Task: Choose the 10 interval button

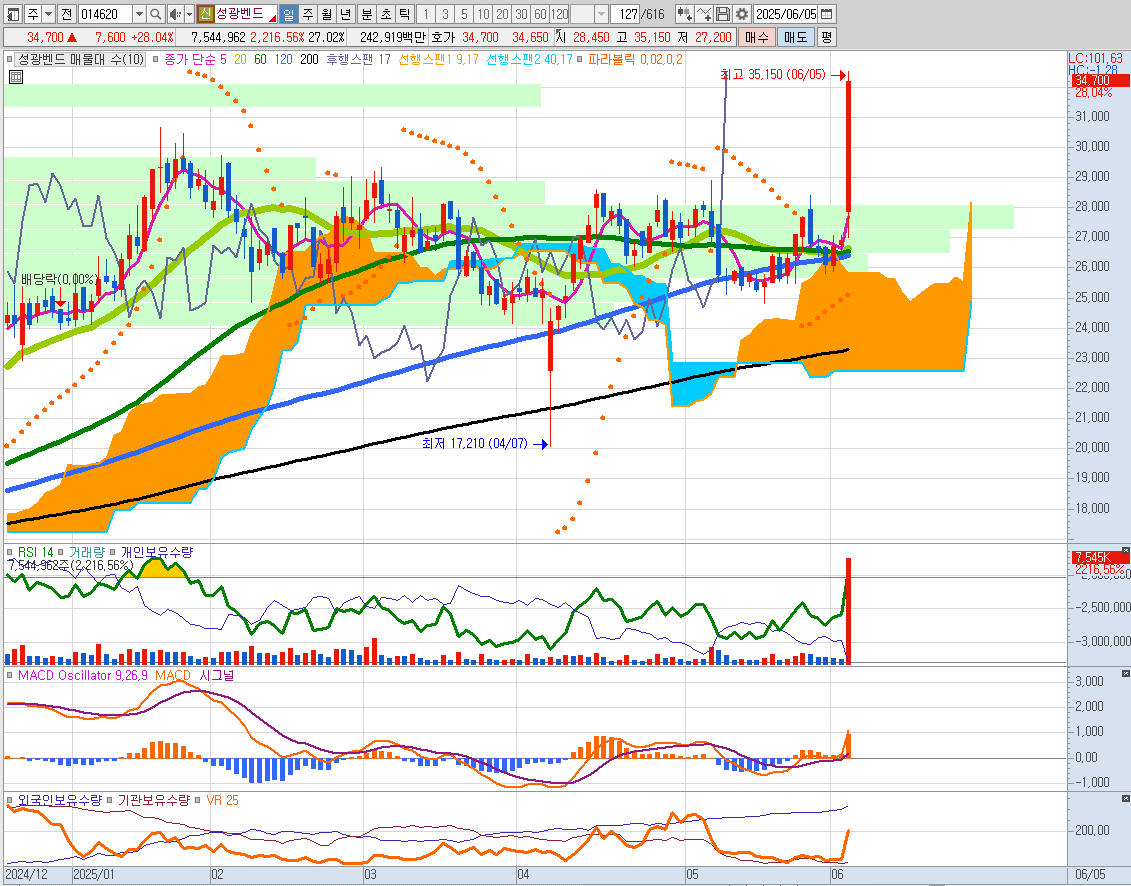Action: tap(483, 14)
